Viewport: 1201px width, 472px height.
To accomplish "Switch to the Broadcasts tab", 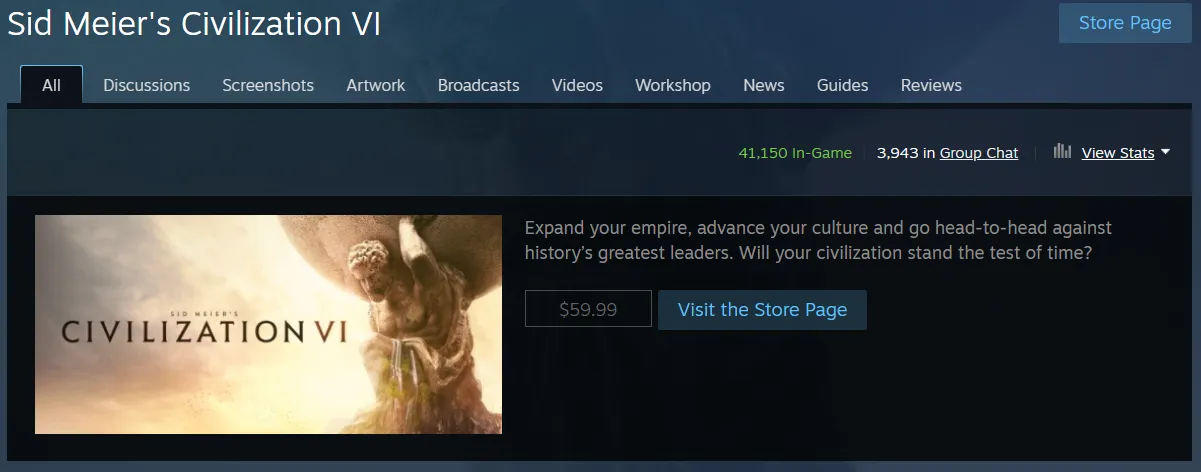I will pos(479,85).
